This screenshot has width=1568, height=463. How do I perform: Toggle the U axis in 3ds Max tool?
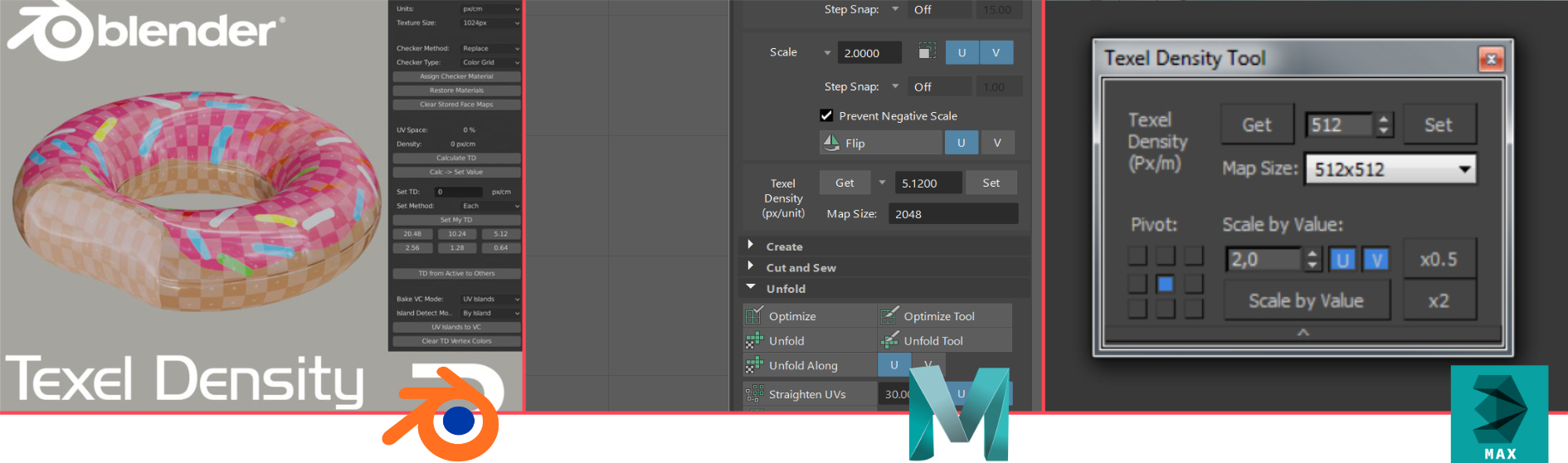(1342, 260)
